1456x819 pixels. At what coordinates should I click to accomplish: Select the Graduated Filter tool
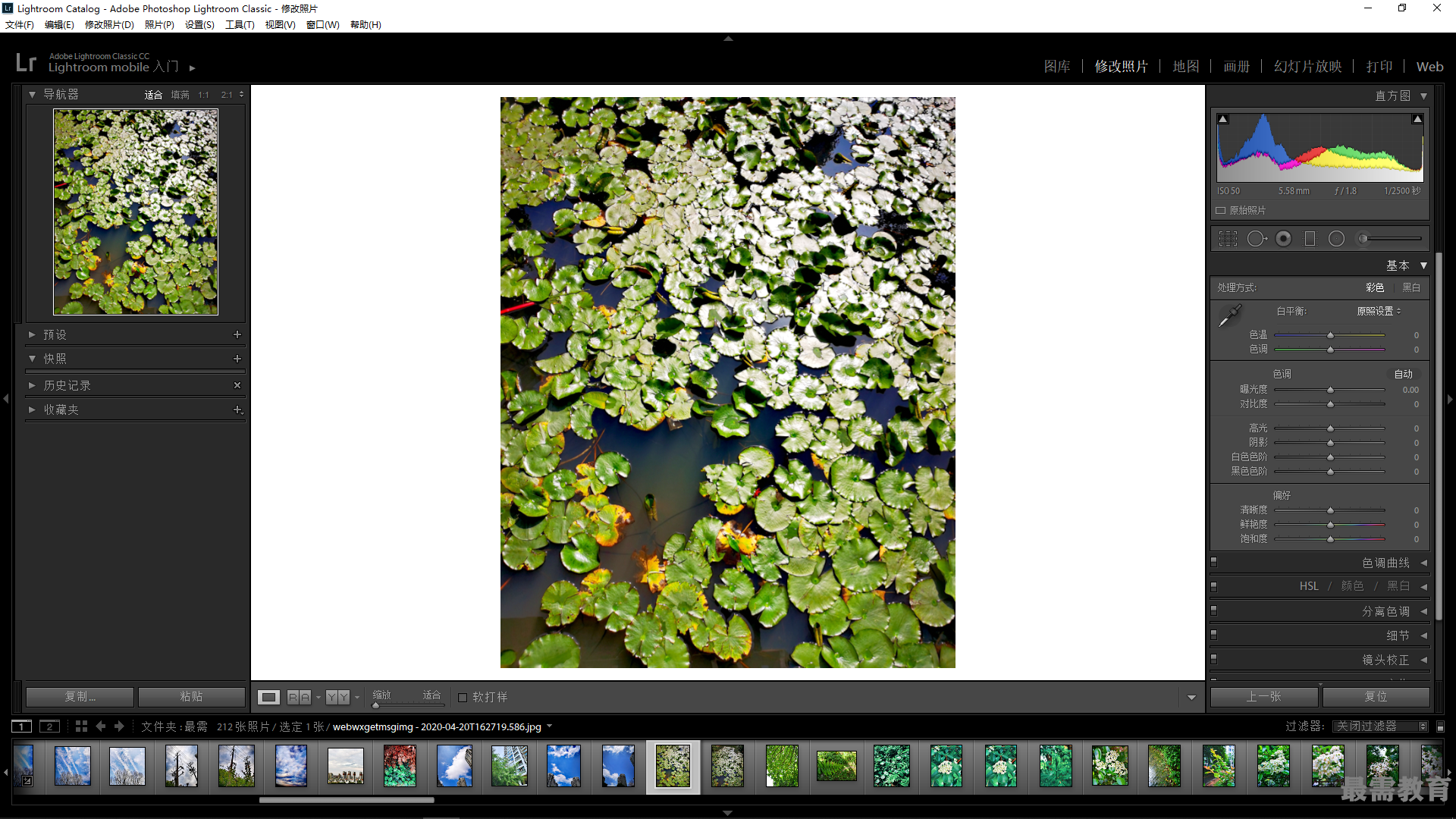[x=1310, y=239]
